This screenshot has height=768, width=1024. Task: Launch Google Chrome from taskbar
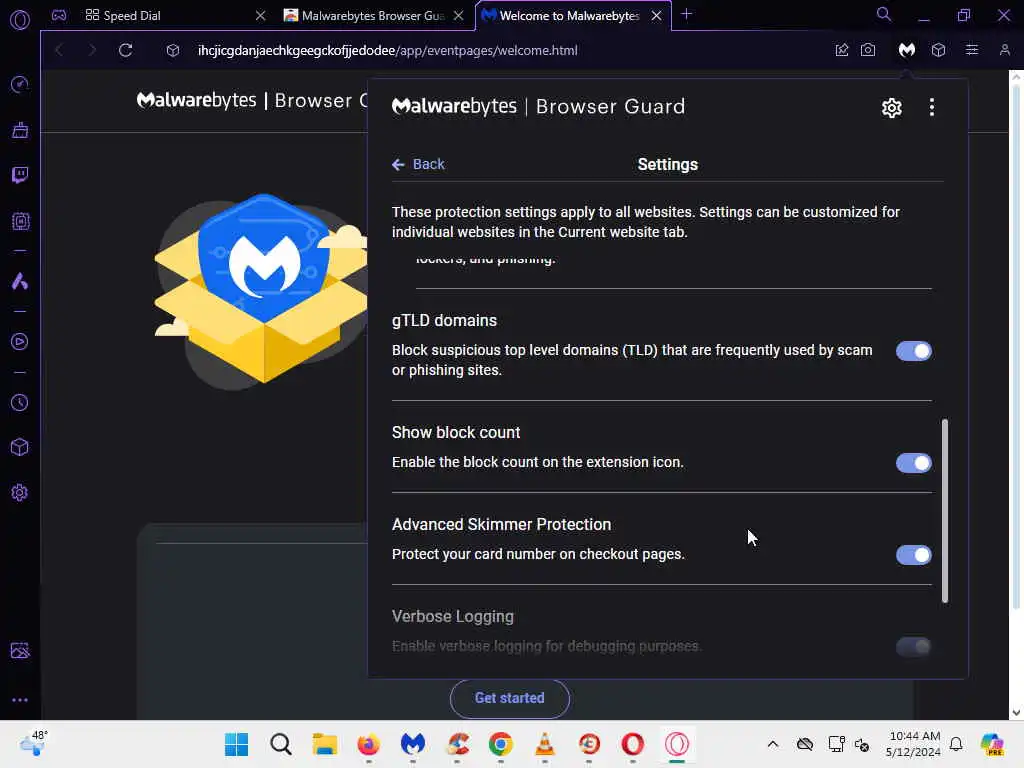(x=501, y=744)
